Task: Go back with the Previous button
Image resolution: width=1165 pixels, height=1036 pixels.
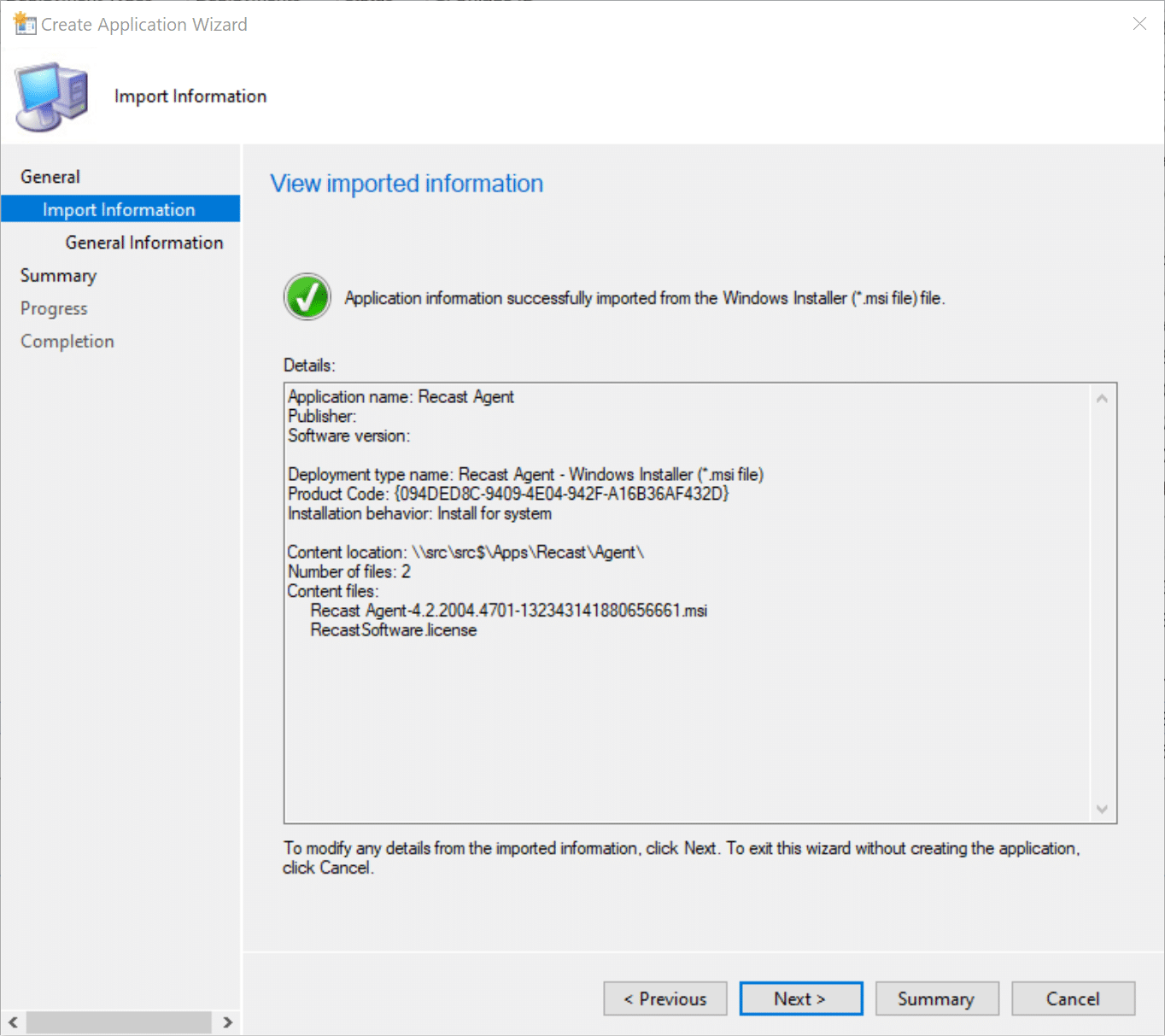Action: click(x=664, y=998)
